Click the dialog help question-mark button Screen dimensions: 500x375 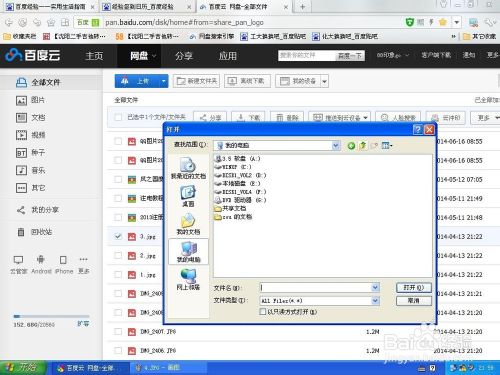click(x=417, y=129)
